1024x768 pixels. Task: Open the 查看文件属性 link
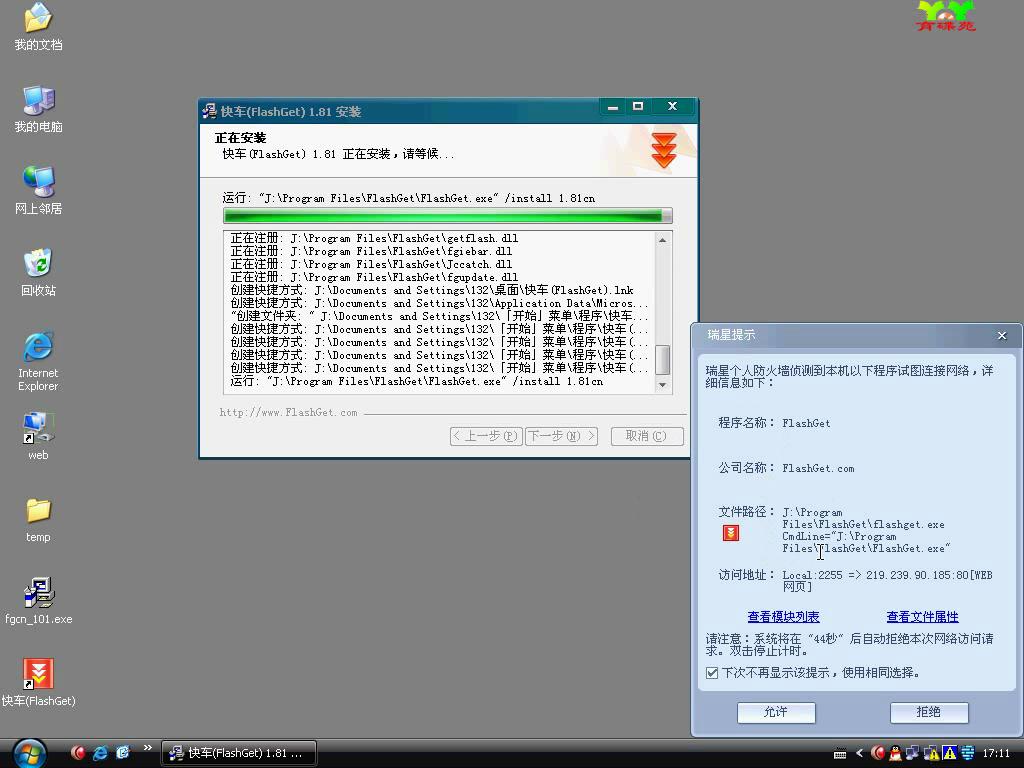click(x=922, y=616)
